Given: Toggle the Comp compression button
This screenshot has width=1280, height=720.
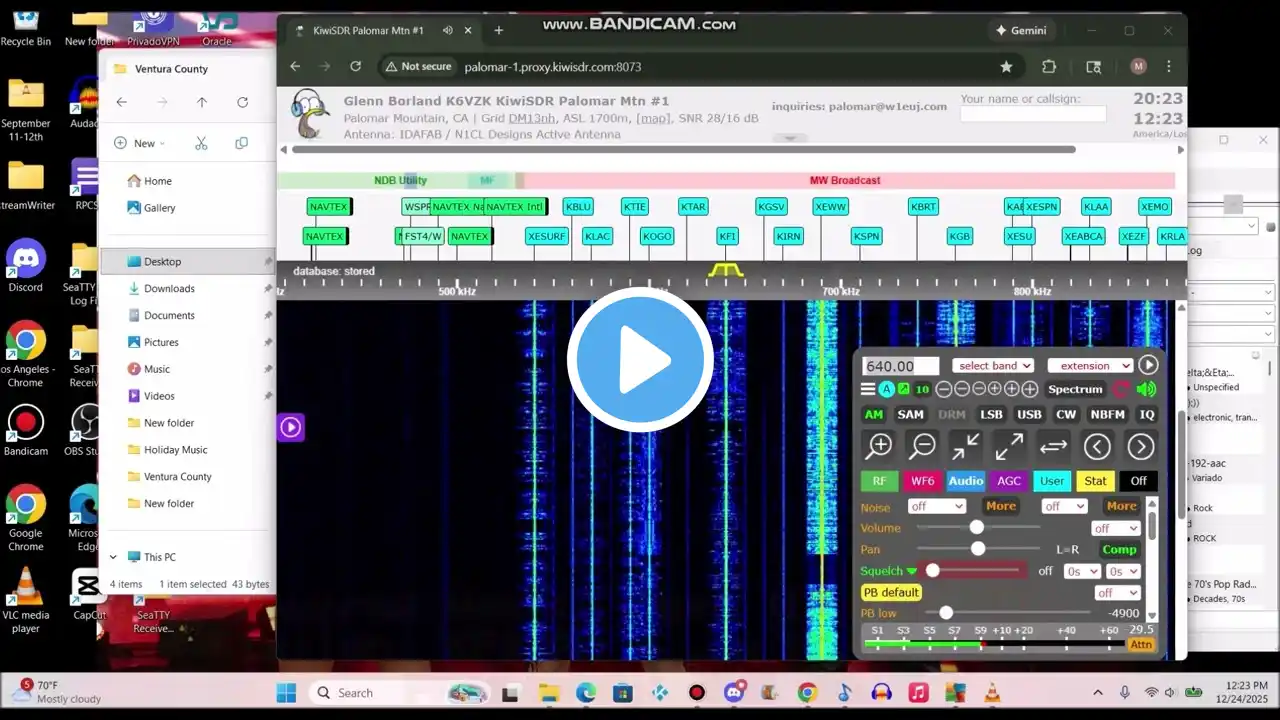Looking at the screenshot, I should point(1119,549).
